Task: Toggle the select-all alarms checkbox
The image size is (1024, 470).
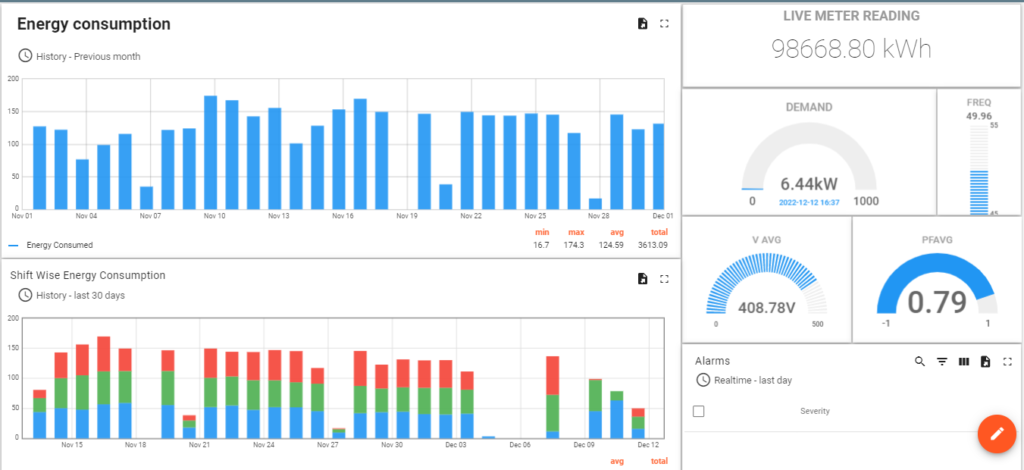Action: click(x=698, y=411)
